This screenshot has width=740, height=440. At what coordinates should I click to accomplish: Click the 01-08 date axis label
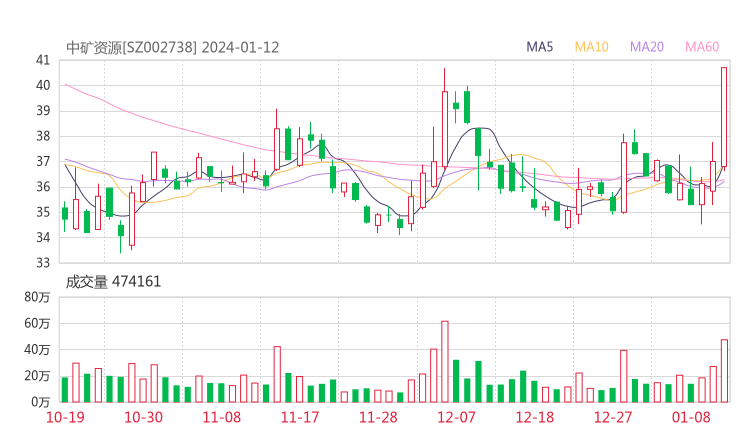(x=691, y=417)
